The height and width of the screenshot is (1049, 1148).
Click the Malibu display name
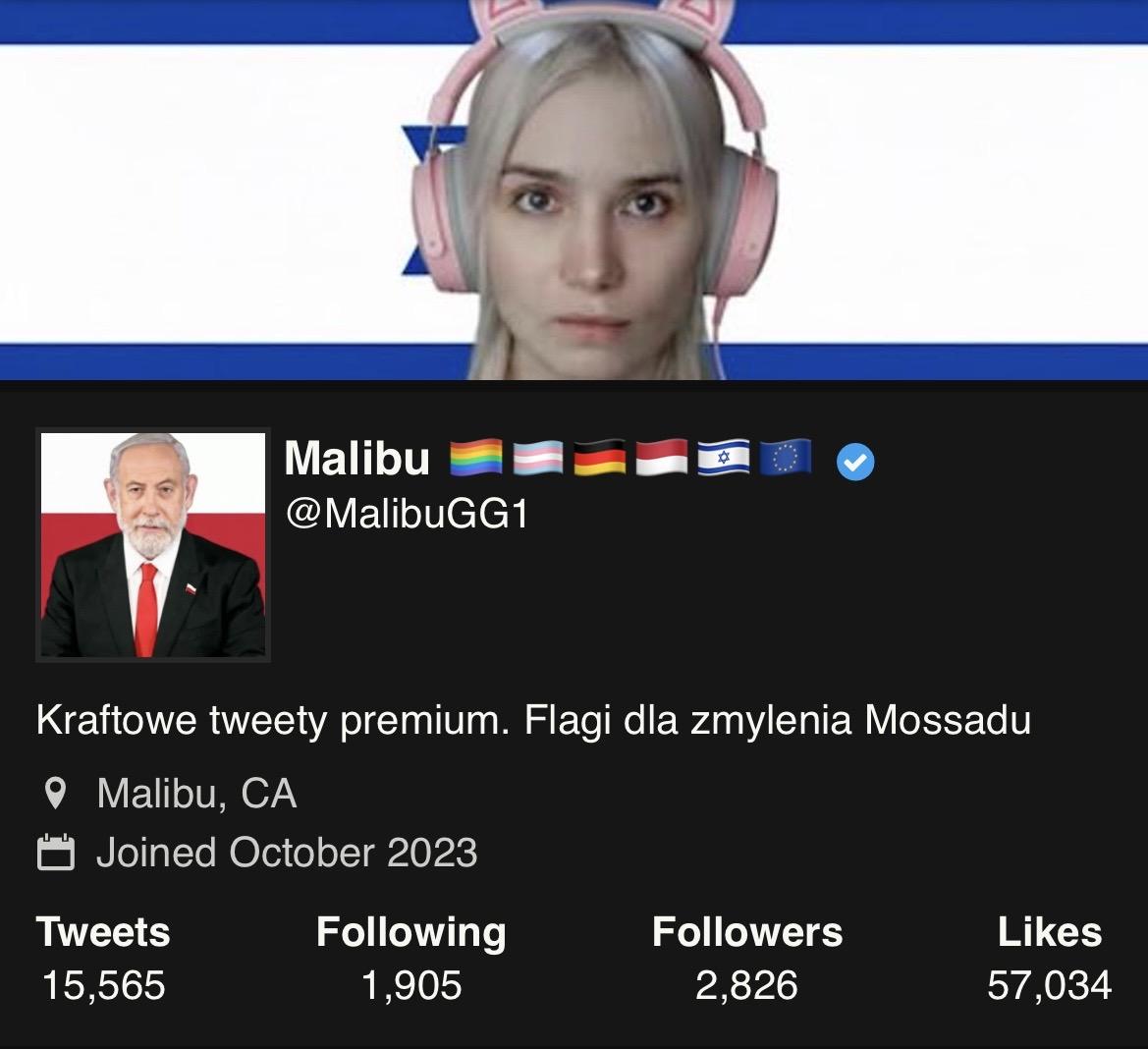point(356,459)
